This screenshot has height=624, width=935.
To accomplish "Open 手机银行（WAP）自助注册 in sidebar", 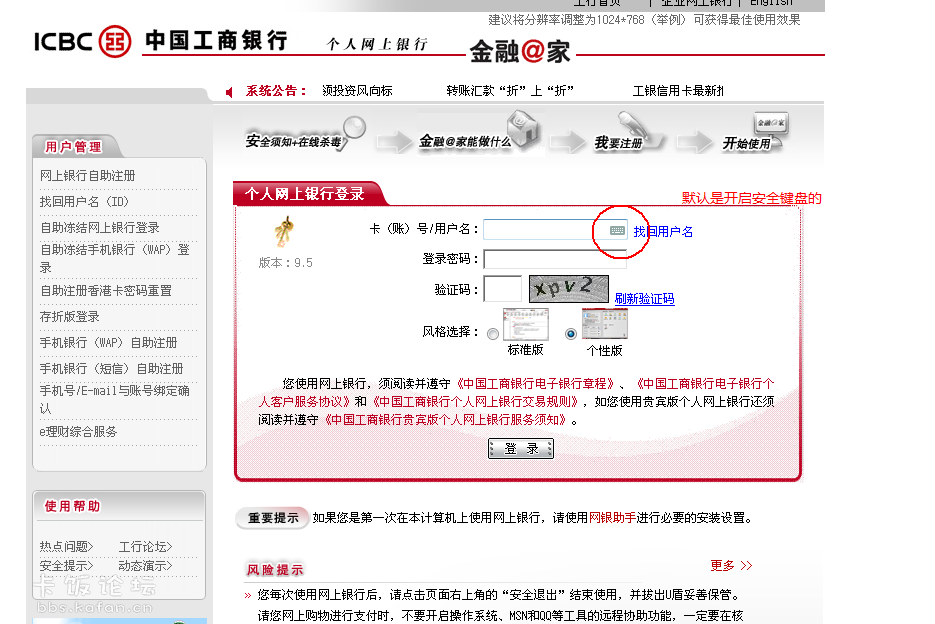I will [x=109, y=342].
